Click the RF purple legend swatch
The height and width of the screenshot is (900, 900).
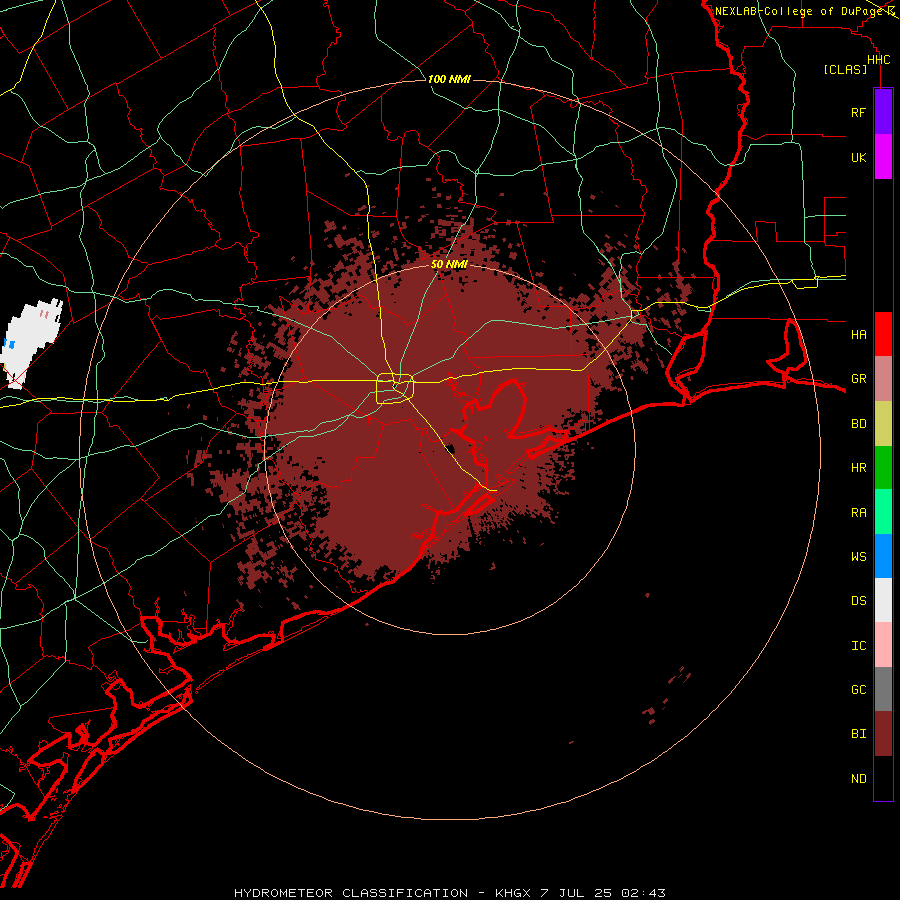point(883,112)
